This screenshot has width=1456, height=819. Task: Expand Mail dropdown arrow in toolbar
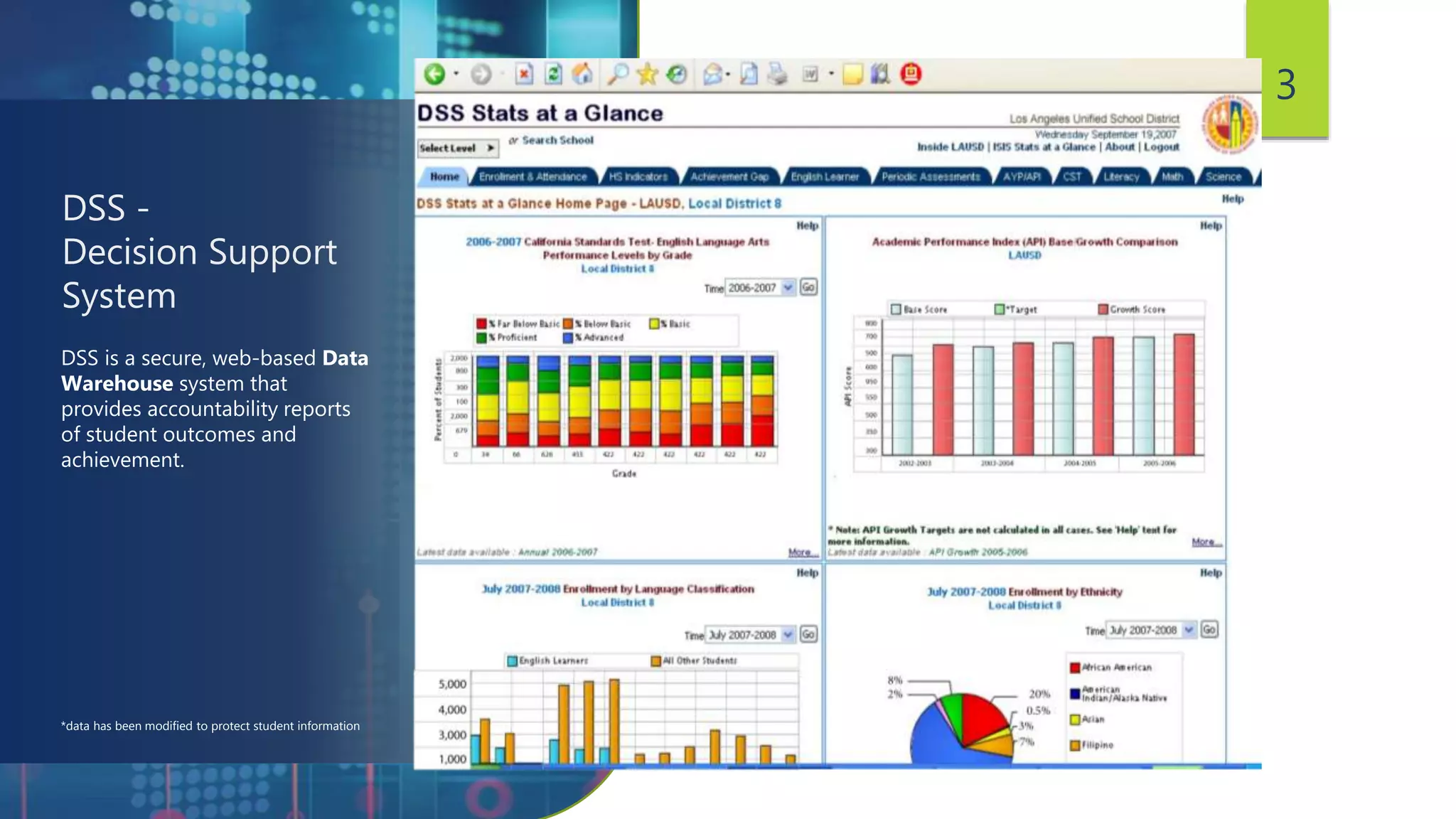point(727,74)
